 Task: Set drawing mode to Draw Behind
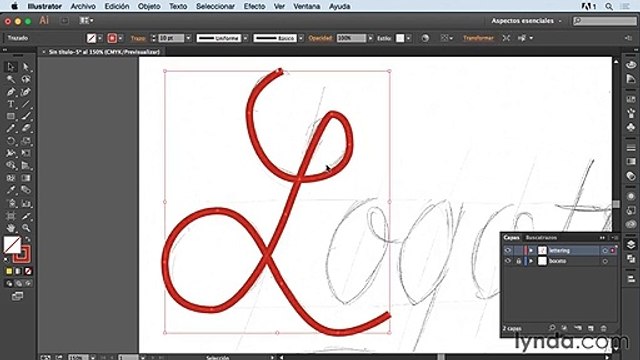click(x=18, y=284)
